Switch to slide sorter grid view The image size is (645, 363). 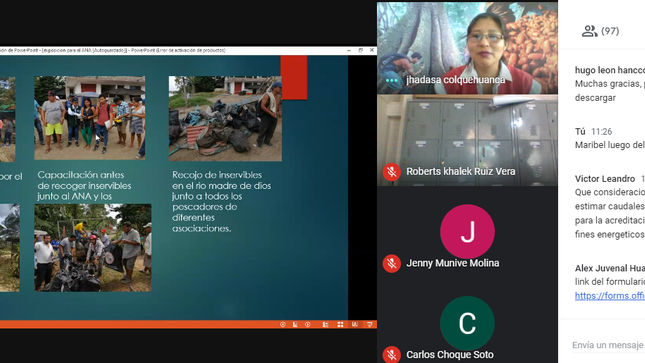pyautogui.click(x=340, y=324)
